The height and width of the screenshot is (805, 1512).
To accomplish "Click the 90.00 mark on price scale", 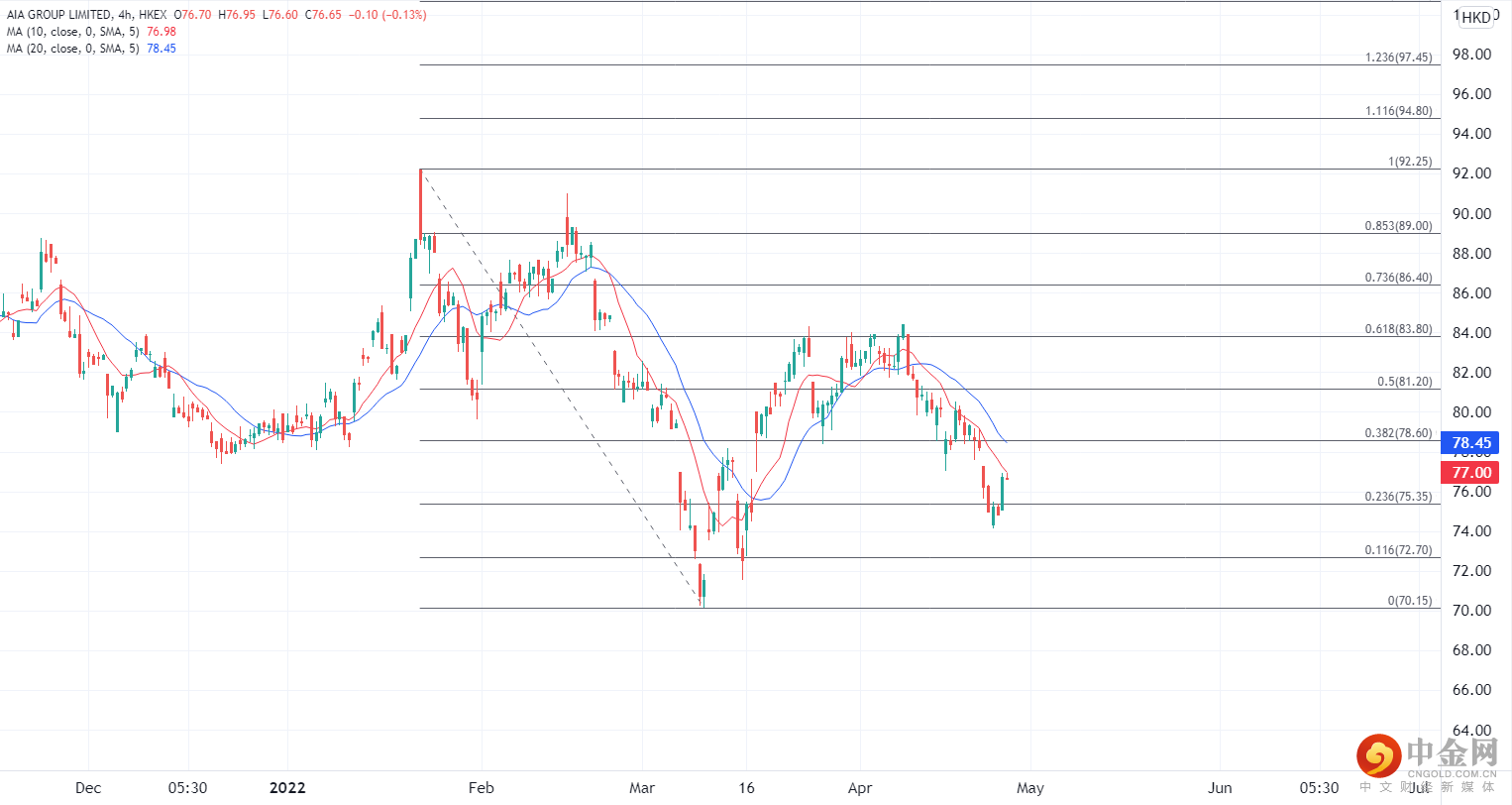I will [x=1471, y=214].
